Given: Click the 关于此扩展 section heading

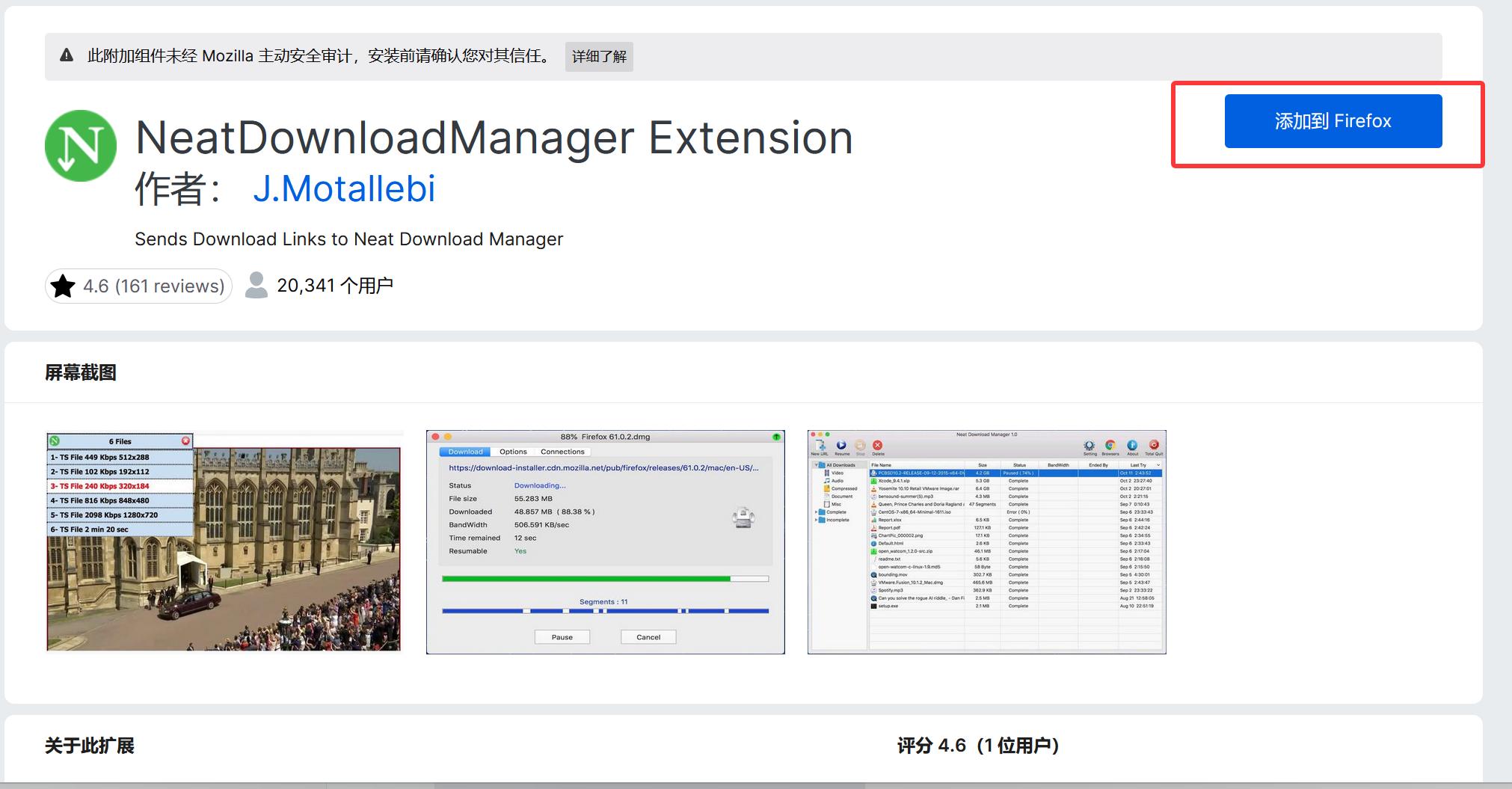Looking at the screenshot, I should tap(90, 746).
